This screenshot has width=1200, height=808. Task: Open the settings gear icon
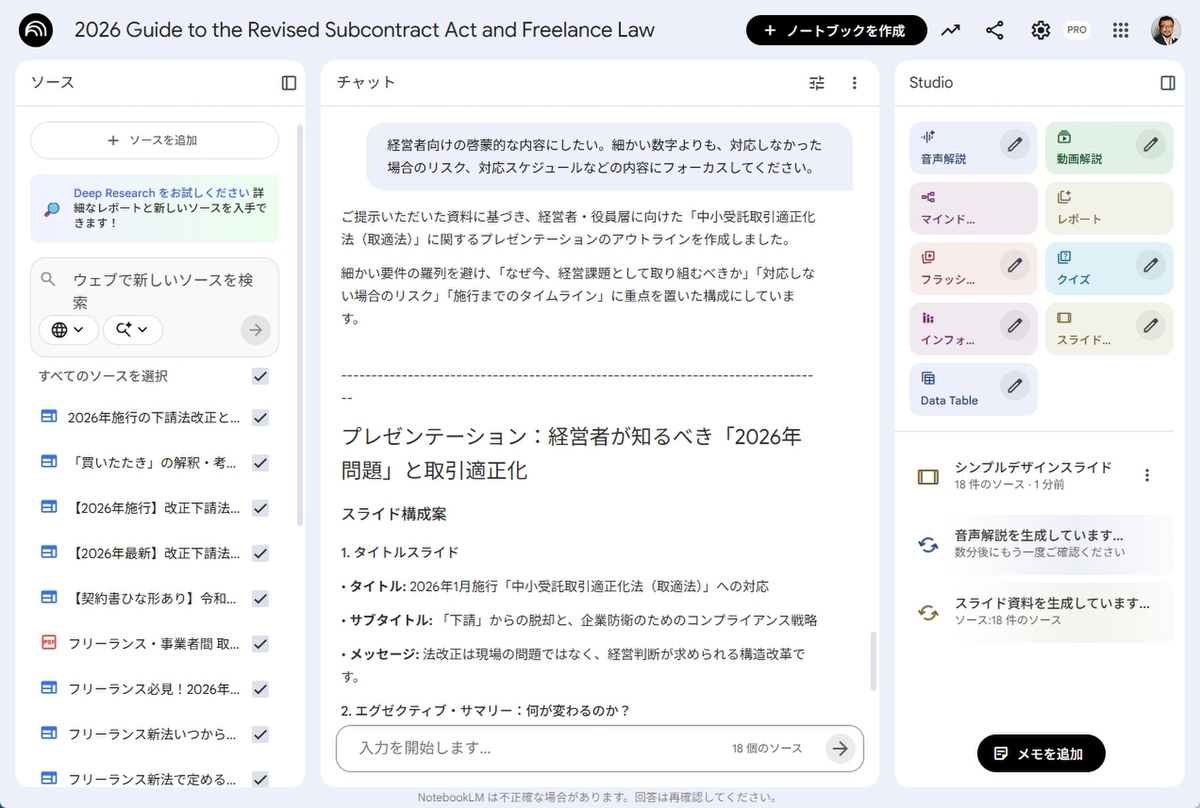pyautogui.click(x=1040, y=30)
